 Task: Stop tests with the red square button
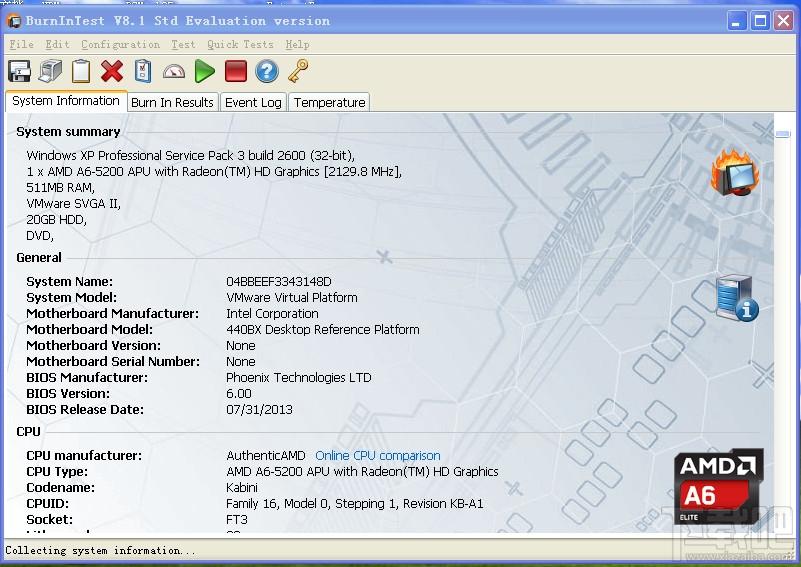tap(235, 71)
